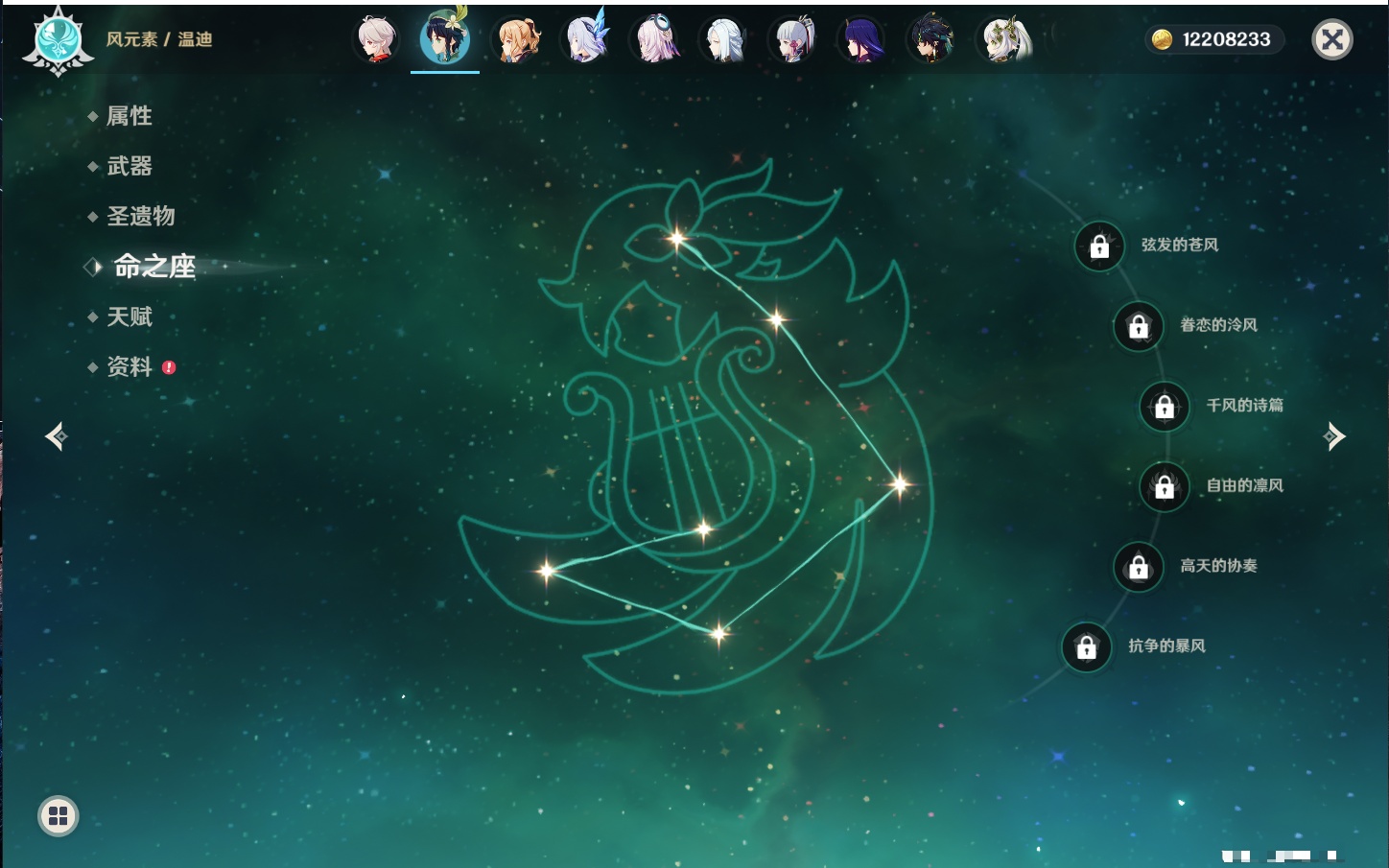Image resolution: width=1389 pixels, height=868 pixels.
Task: Select the avatar with blue crystal hairpiece
Action: 587,40
